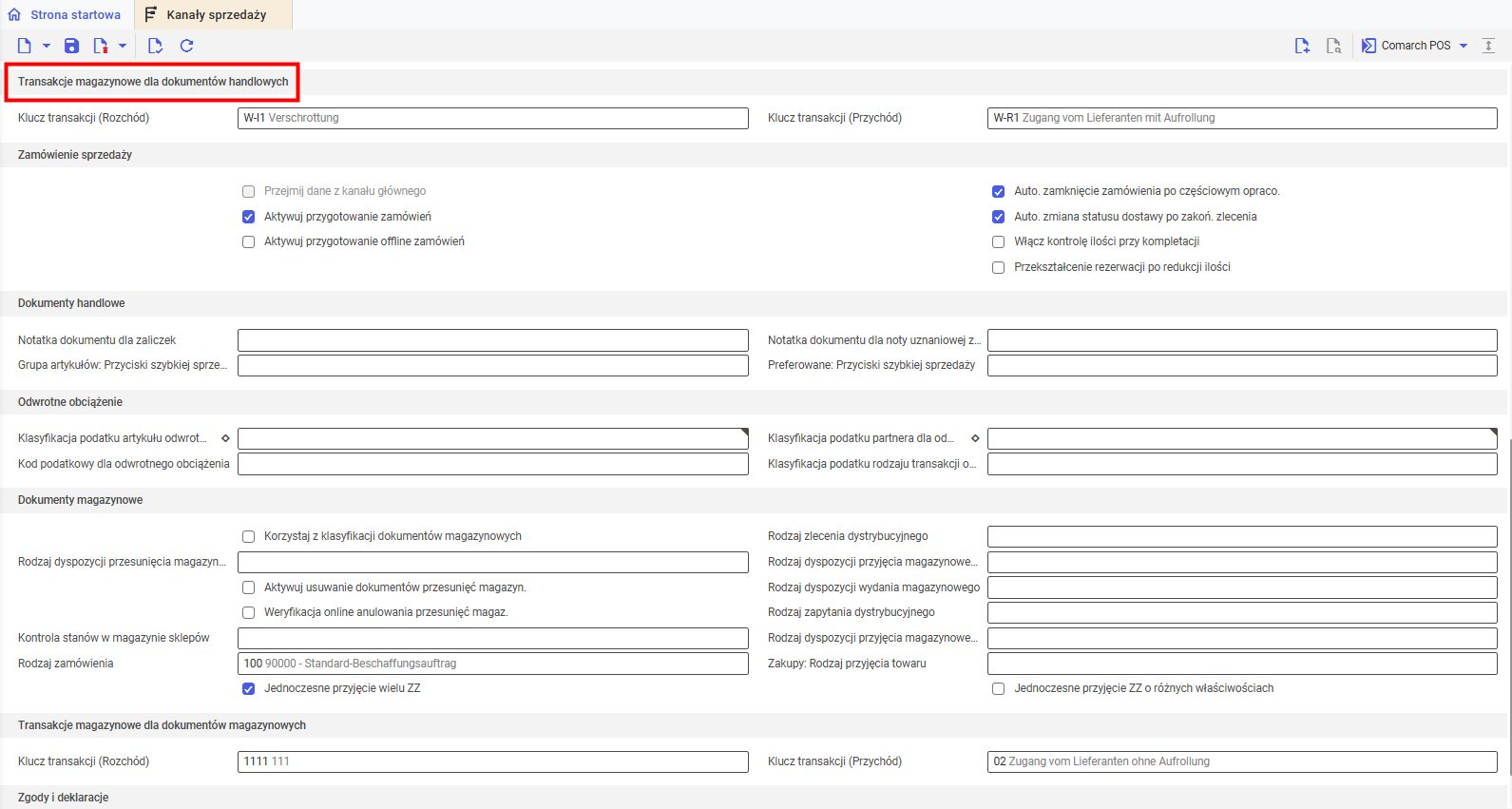Click the delete document icon
Viewport: 1512px width, 809px height.
(x=100, y=46)
